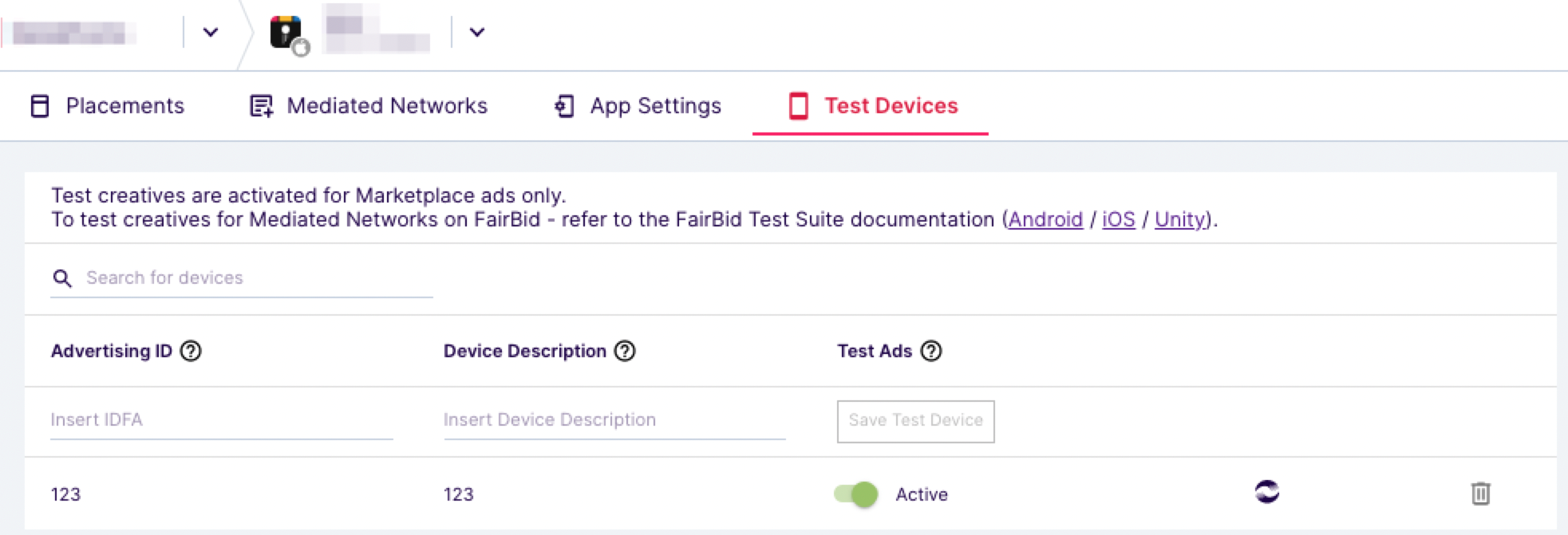Click the refresh icon on device 123 row
Screen dimensions: 1568x535
1267,492
